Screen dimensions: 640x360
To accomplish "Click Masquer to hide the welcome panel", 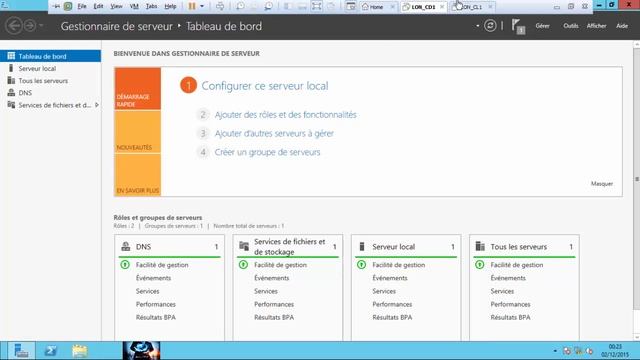I will pyautogui.click(x=602, y=184).
